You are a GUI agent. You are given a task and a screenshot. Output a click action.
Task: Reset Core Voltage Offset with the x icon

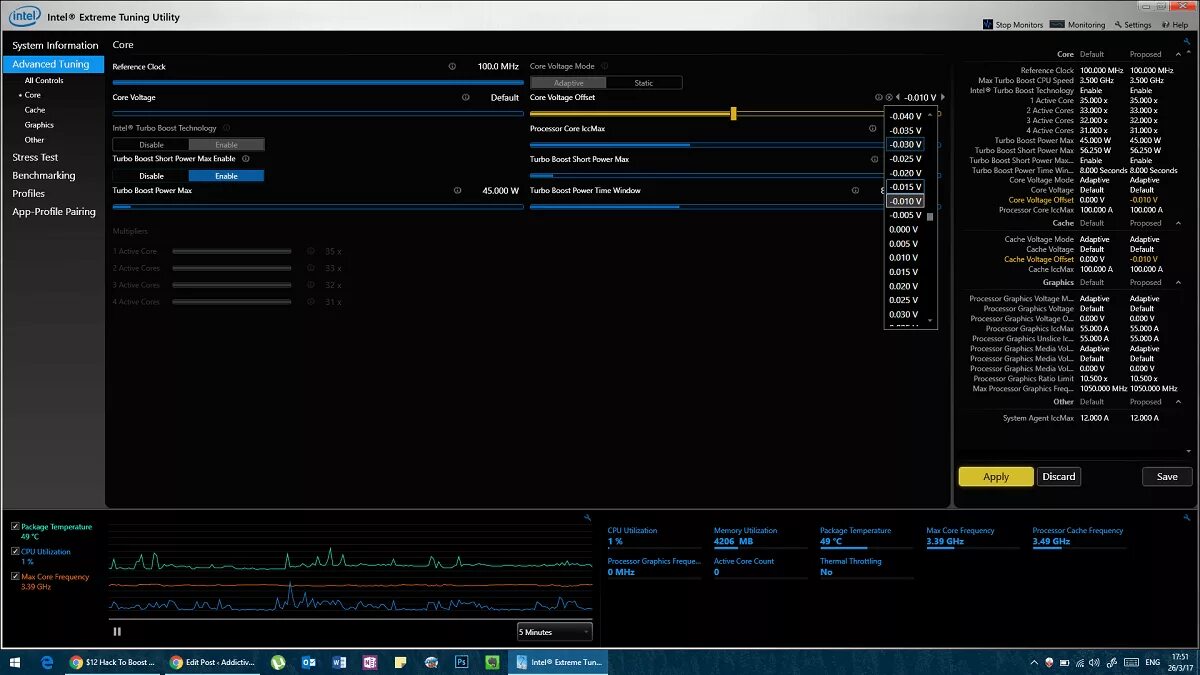888,98
